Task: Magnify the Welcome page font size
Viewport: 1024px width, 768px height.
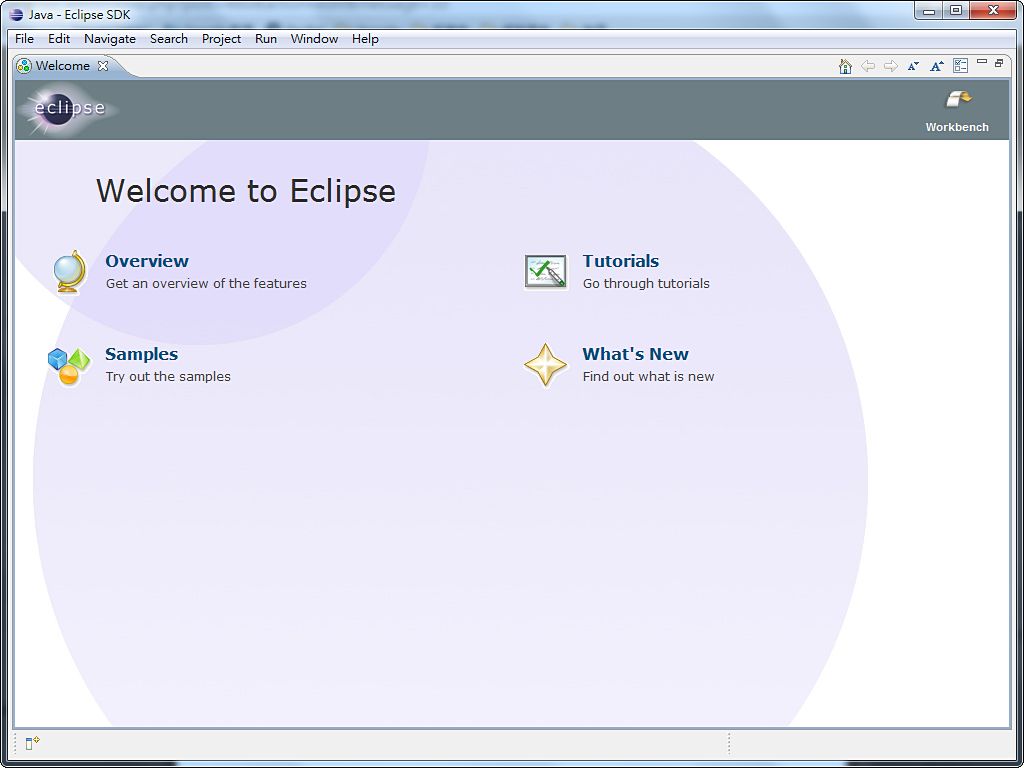Action: pyautogui.click(x=937, y=66)
